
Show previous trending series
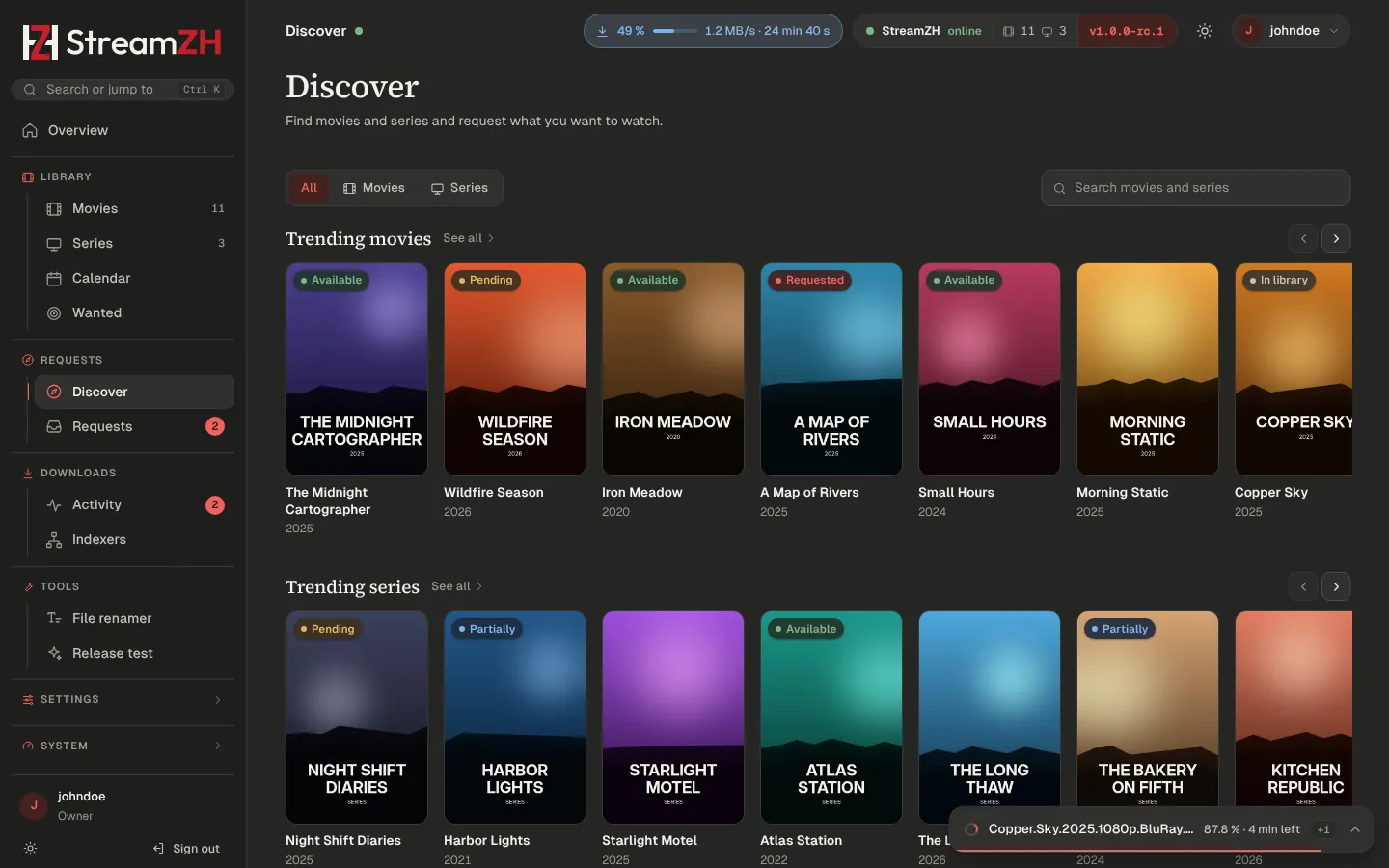tap(1303, 586)
